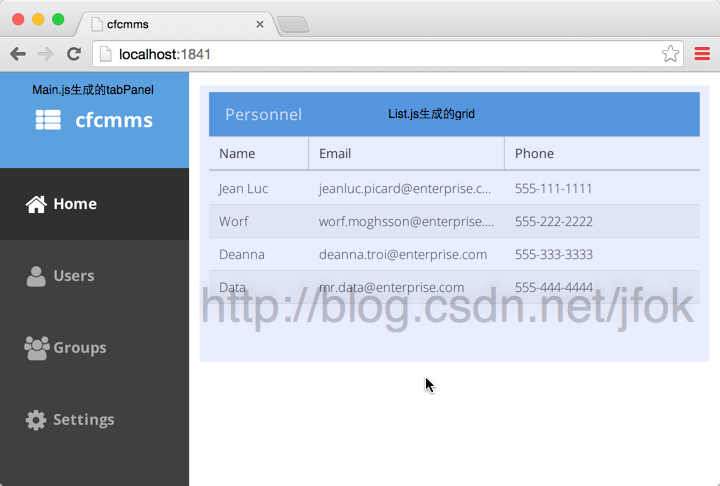Click the cfcmms grid logo icon
The width and height of the screenshot is (720, 486).
pos(48,120)
